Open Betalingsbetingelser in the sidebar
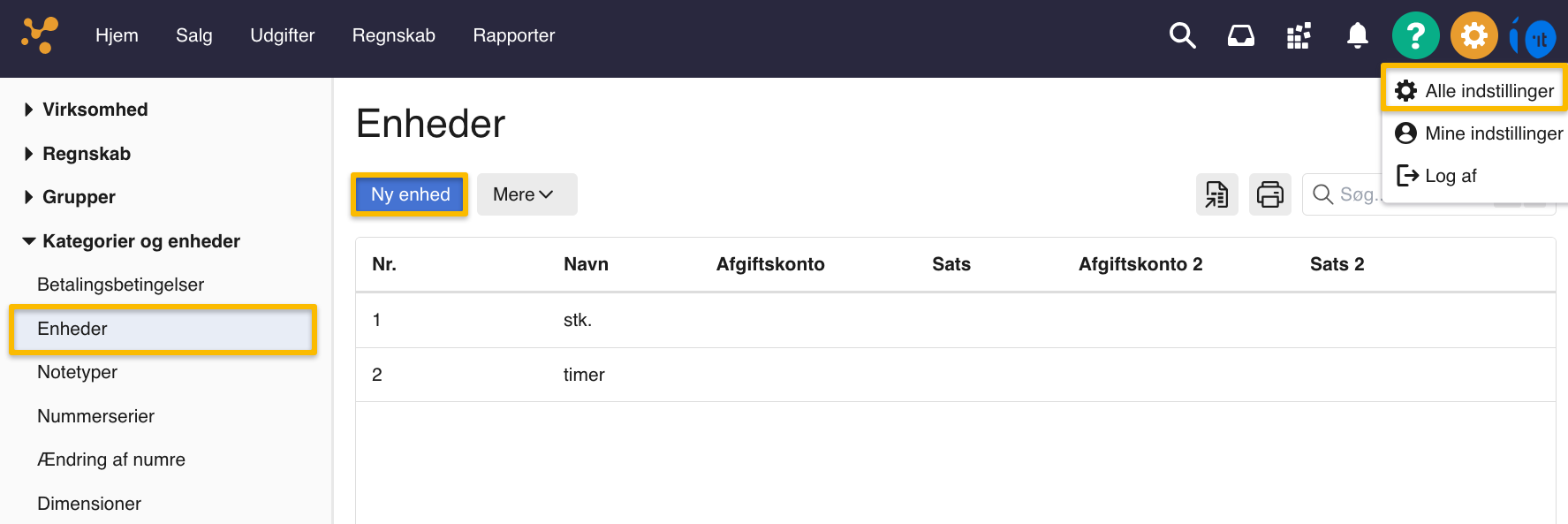 click(x=120, y=285)
